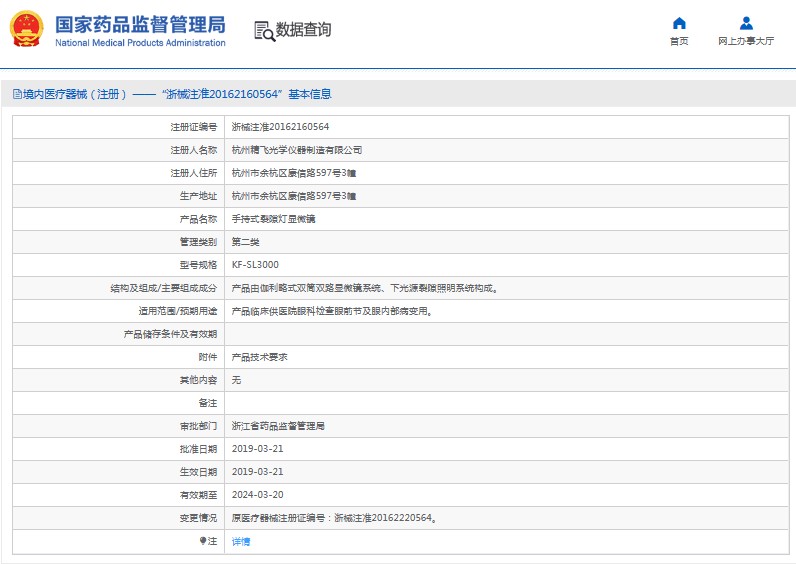Click the 有效期至 row label
This screenshot has height=564, width=796.
pyautogui.click(x=198, y=494)
